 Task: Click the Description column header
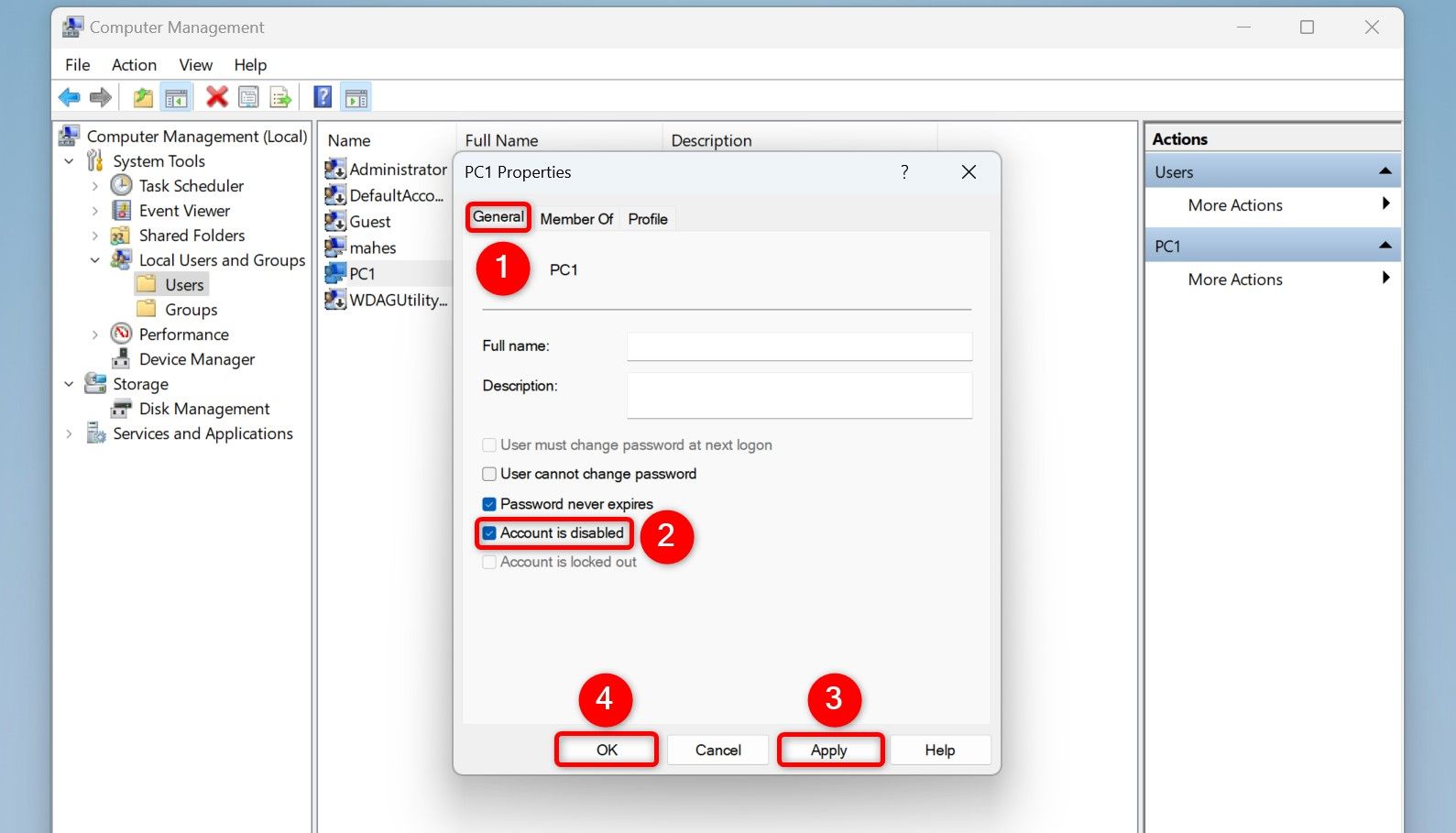tap(799, 140)
